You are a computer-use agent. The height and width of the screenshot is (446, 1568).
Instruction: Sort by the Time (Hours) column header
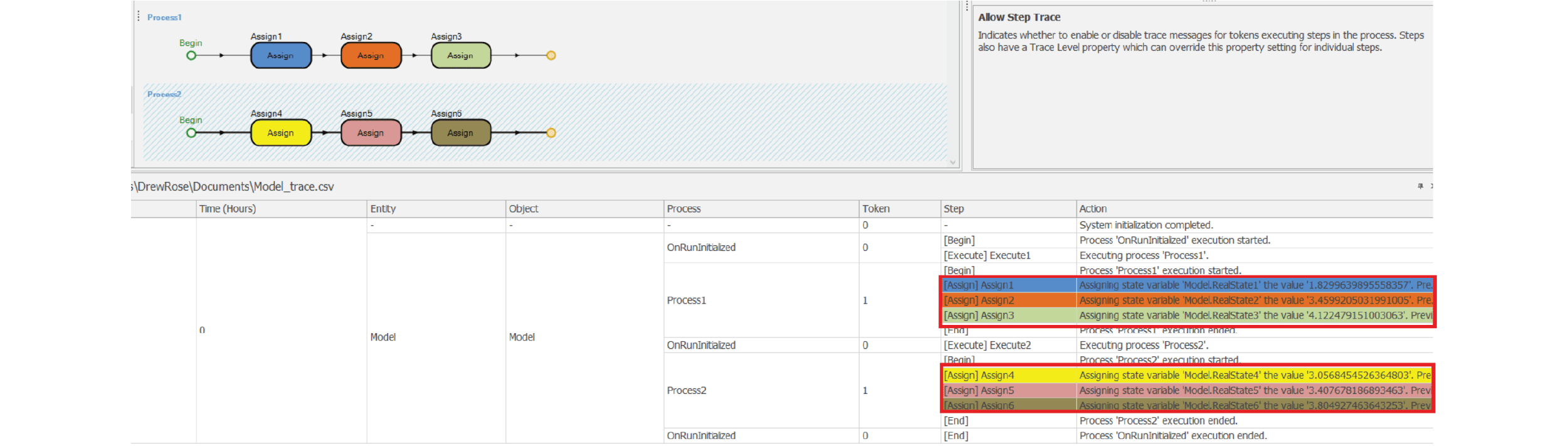[282, 209]
